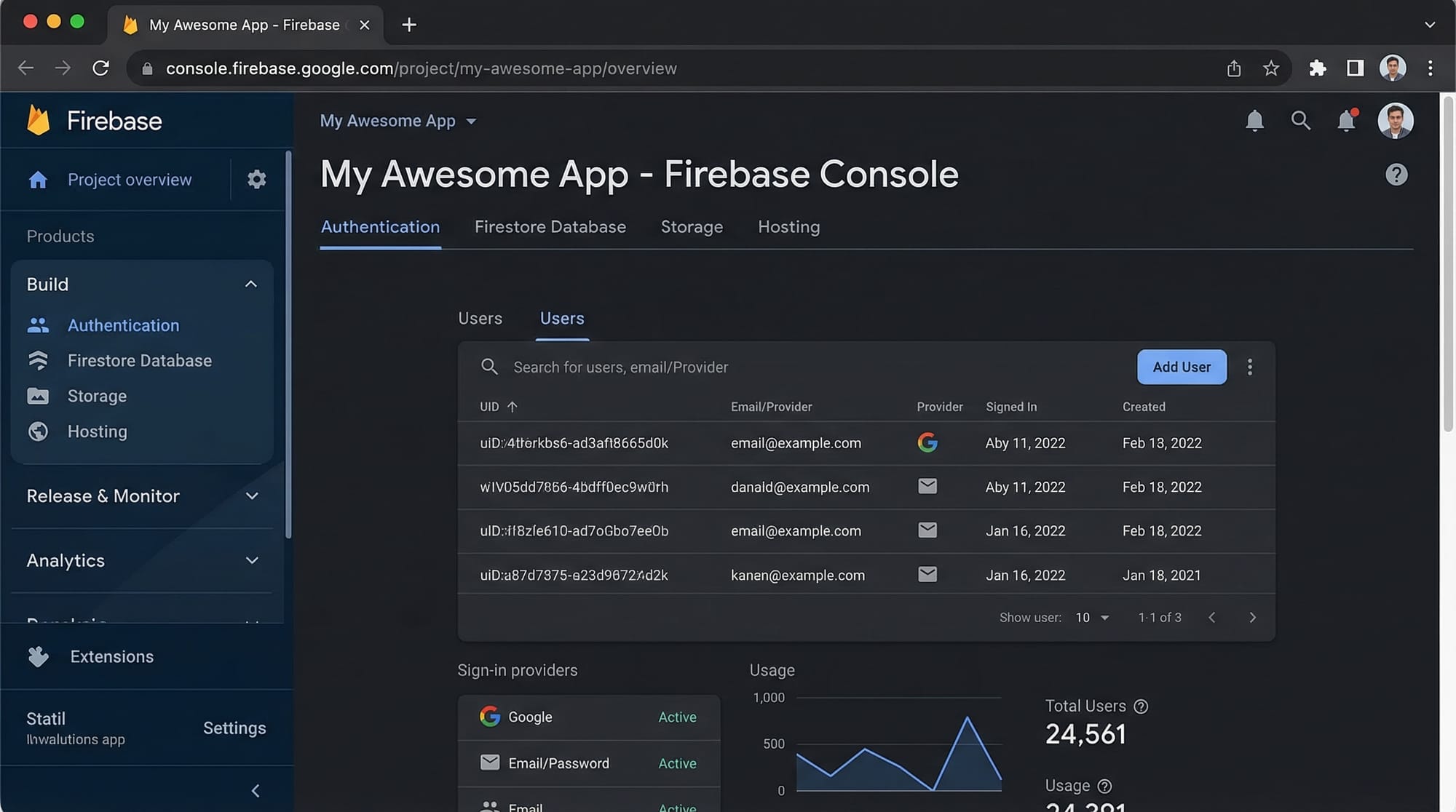This screenshot has height=812, width=1456.
Task: Collapse the sidebar with bottom chevron
Action: (x=255, y=790)
